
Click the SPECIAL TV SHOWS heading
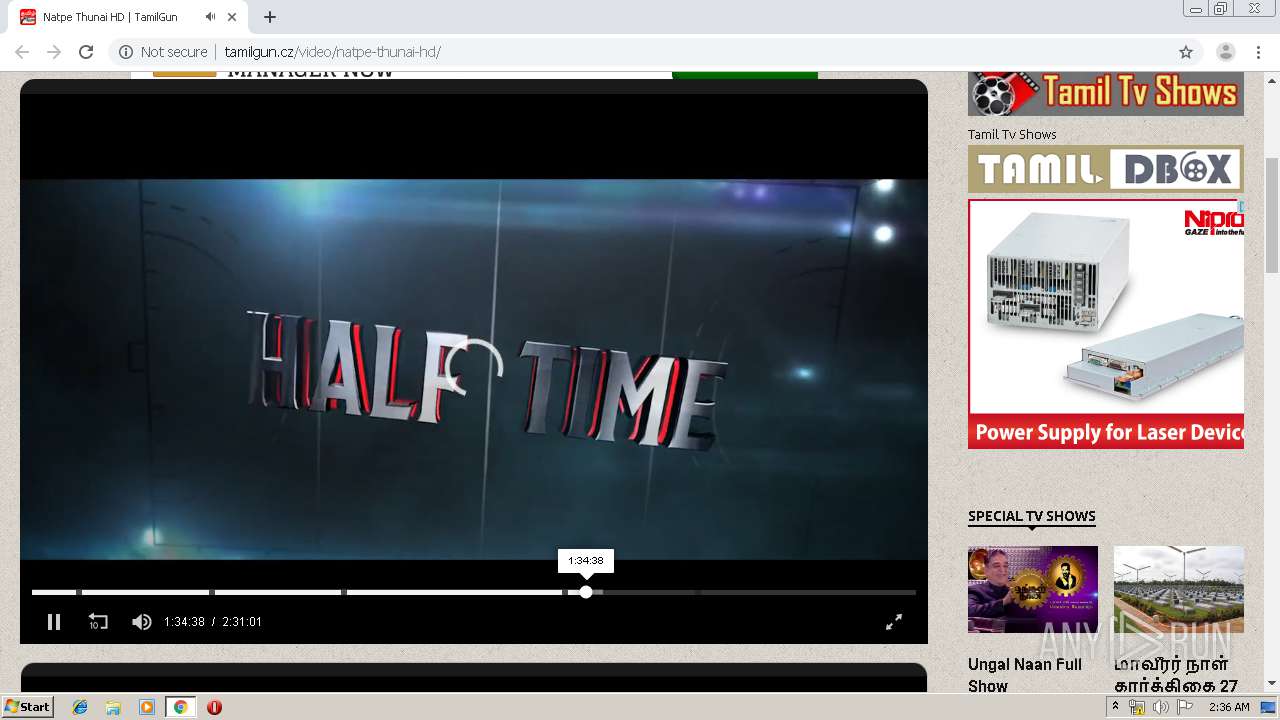[x=1032, y=516]
